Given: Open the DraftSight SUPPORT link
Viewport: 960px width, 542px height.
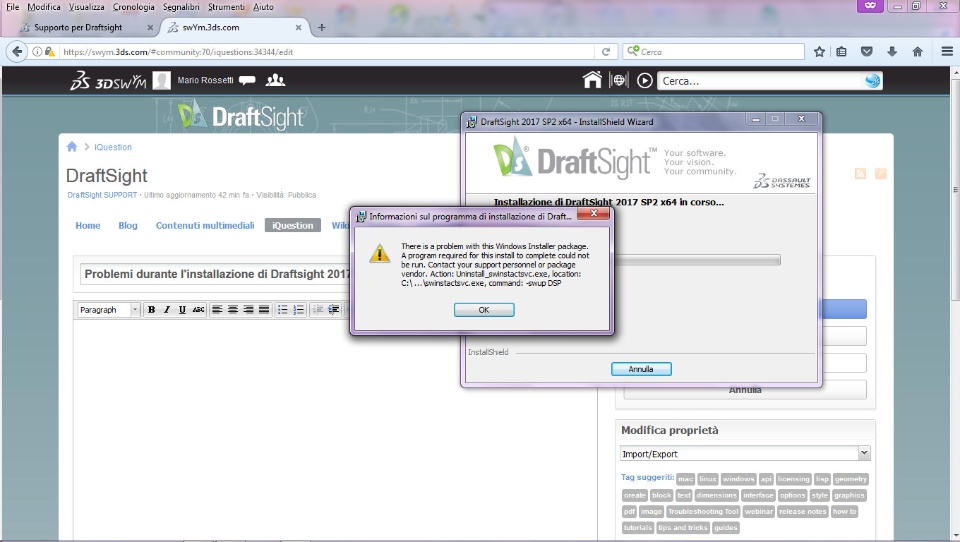Looking at the screenshot, I should tap(102, 195).
